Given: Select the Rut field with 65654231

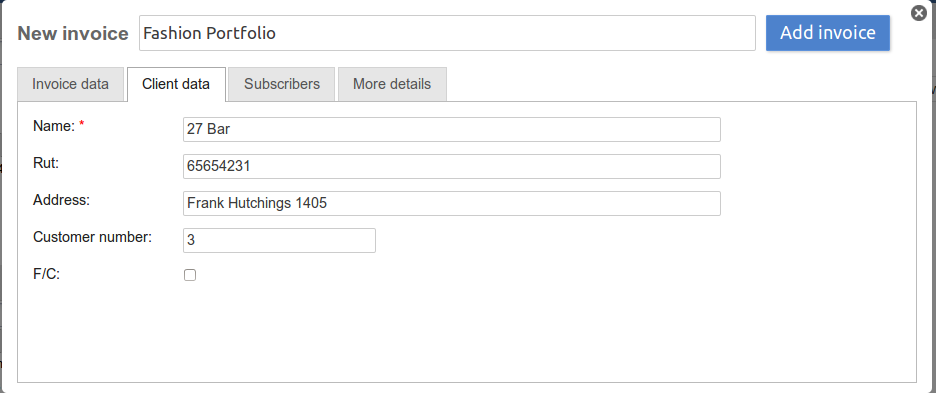Looking at the screenshot, I should click(452, 167).
